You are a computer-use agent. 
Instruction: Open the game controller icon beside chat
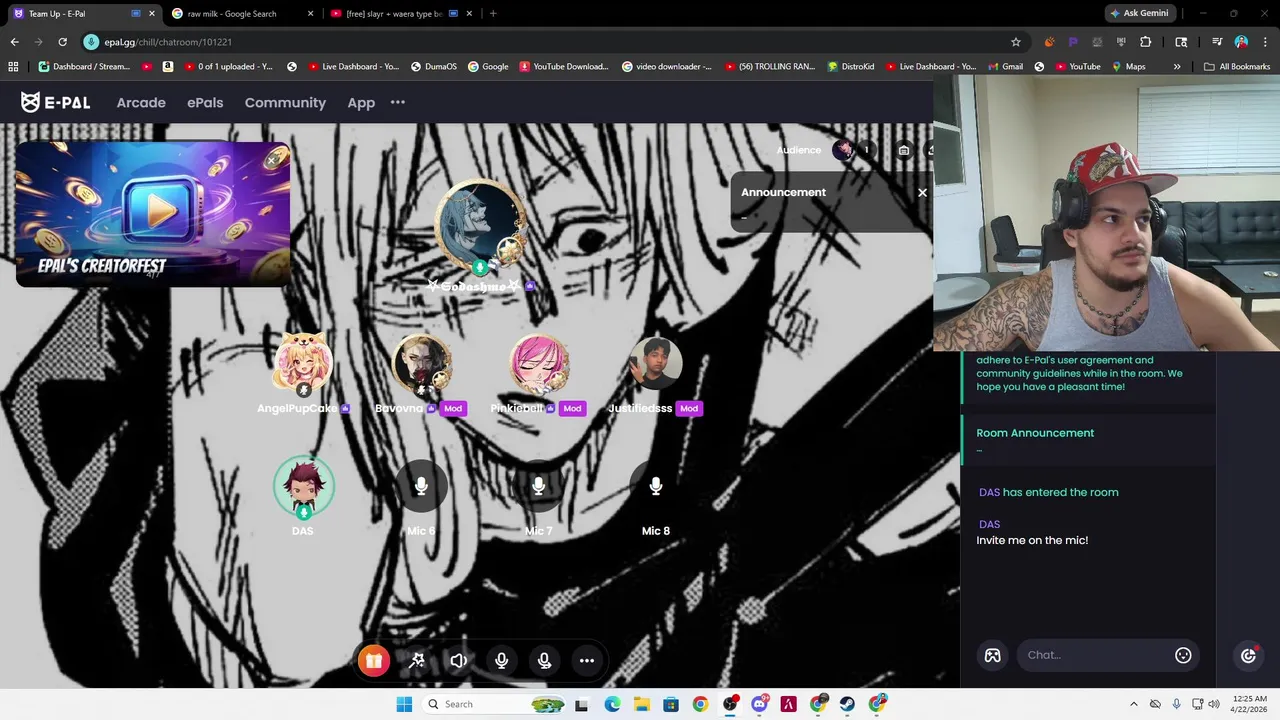[992, 655]
